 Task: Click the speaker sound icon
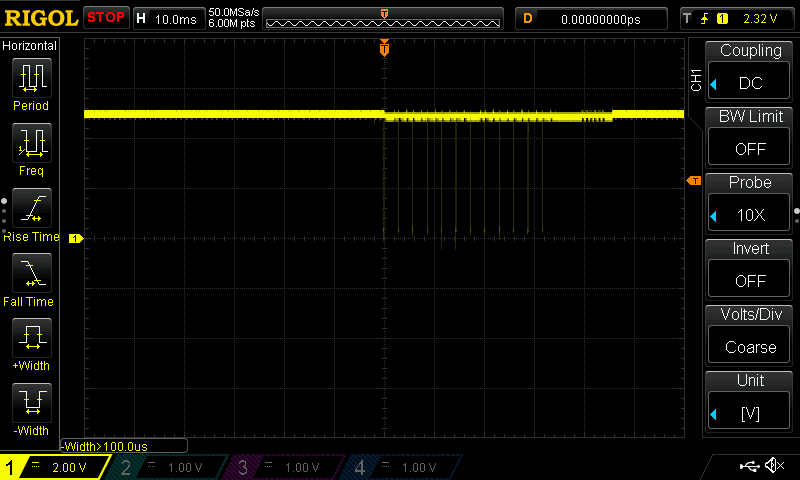click(x=774, y=466)
